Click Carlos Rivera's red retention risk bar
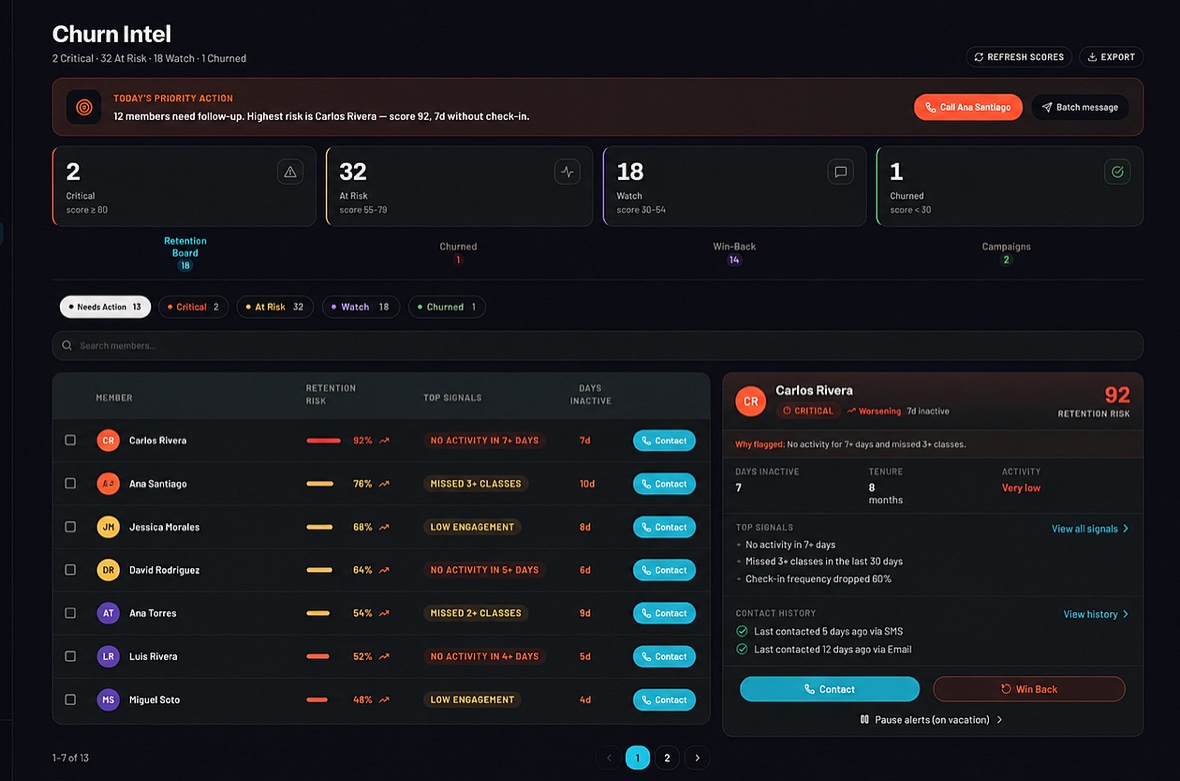Screen dimensions: 1180x781 (324, 440)
